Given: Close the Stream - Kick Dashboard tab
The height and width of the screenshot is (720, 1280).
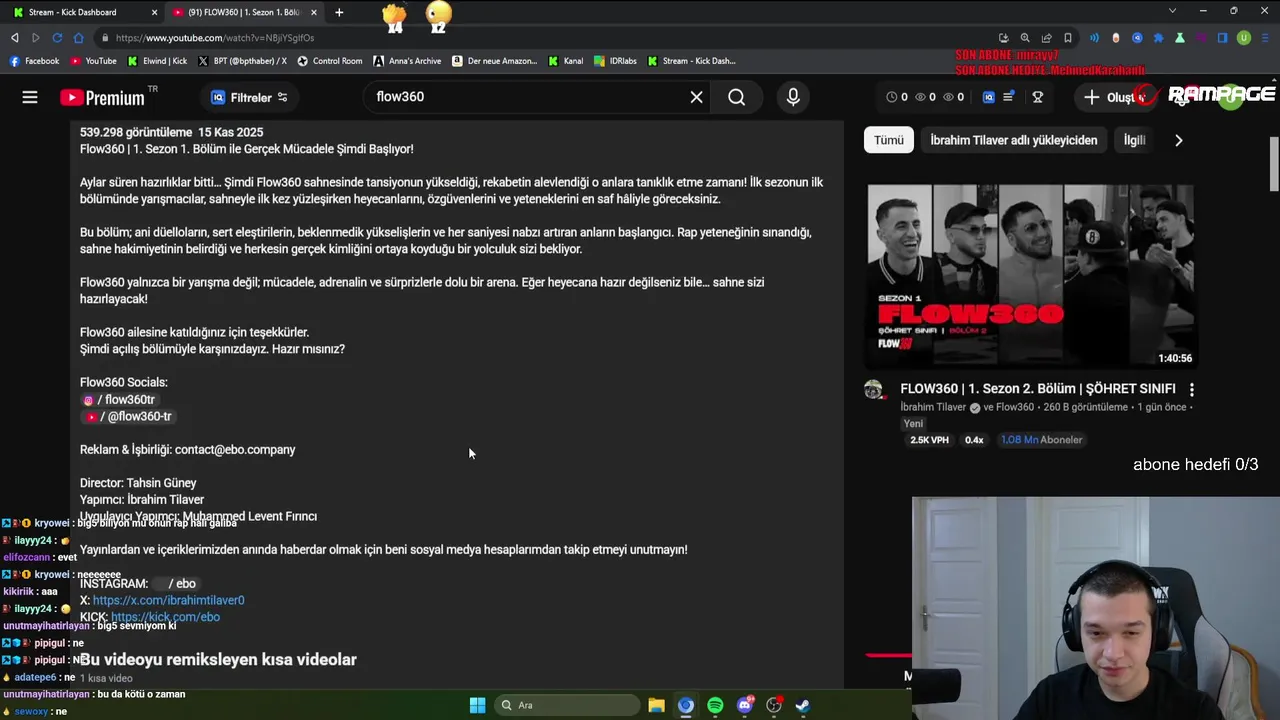Looking at the screenshot, I should pyautogui.click(x=154, y=12).
